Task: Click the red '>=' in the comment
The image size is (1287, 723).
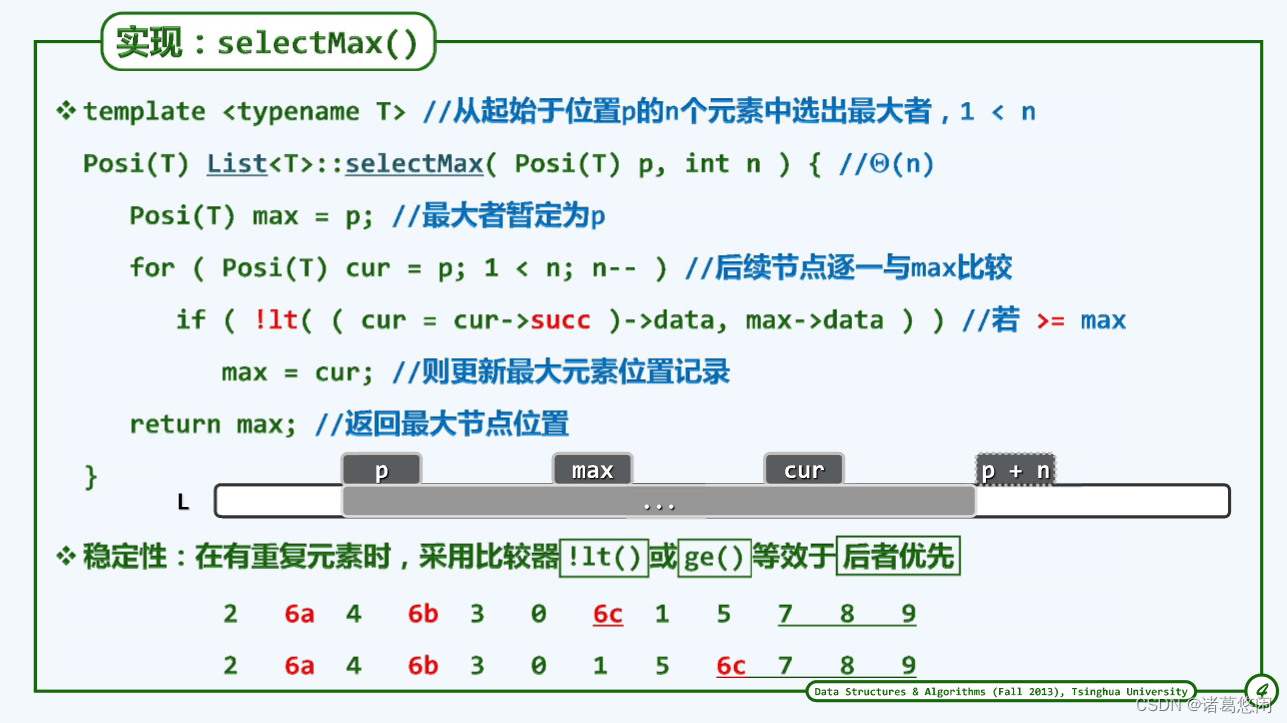Action: (1050, 321)
